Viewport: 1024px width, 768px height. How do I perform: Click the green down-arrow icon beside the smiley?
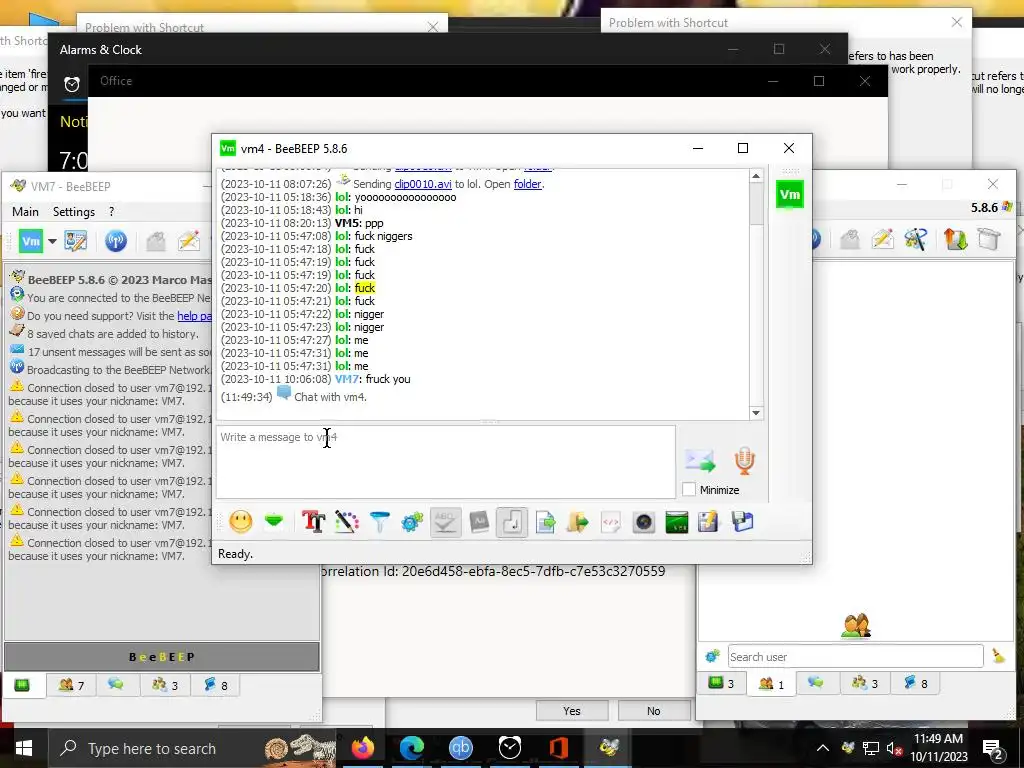(x=274, y=522)
